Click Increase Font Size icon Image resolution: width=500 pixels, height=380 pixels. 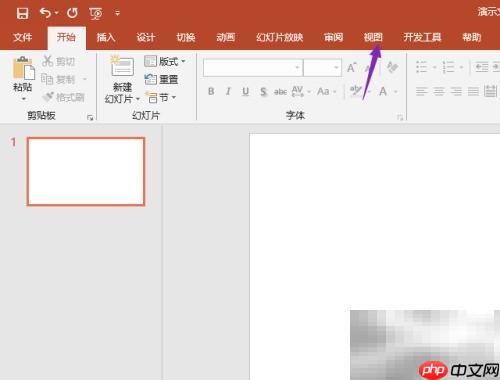pyautogui.click(x=352, y=68)
